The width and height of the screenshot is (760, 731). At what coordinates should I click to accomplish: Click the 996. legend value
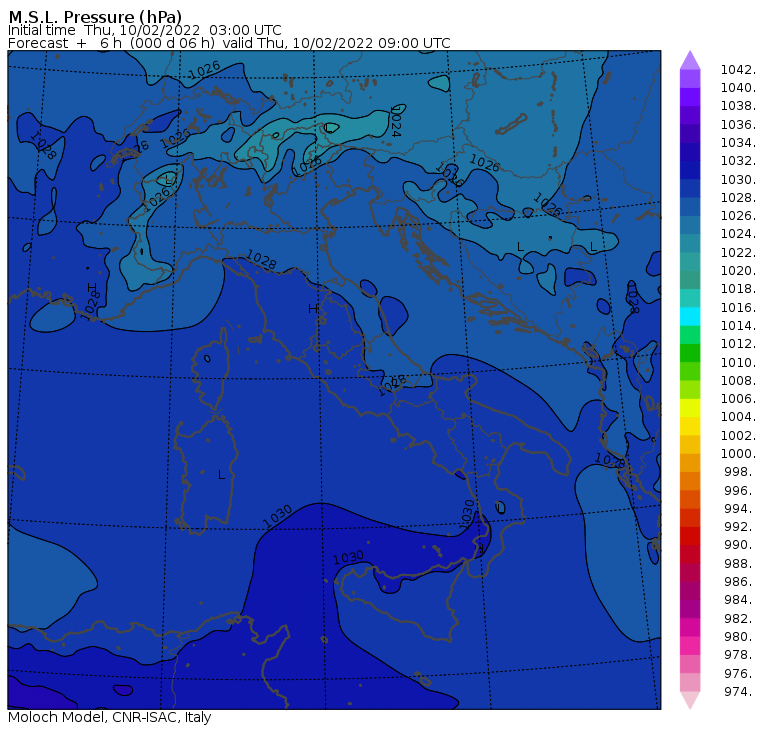(740, 491)
